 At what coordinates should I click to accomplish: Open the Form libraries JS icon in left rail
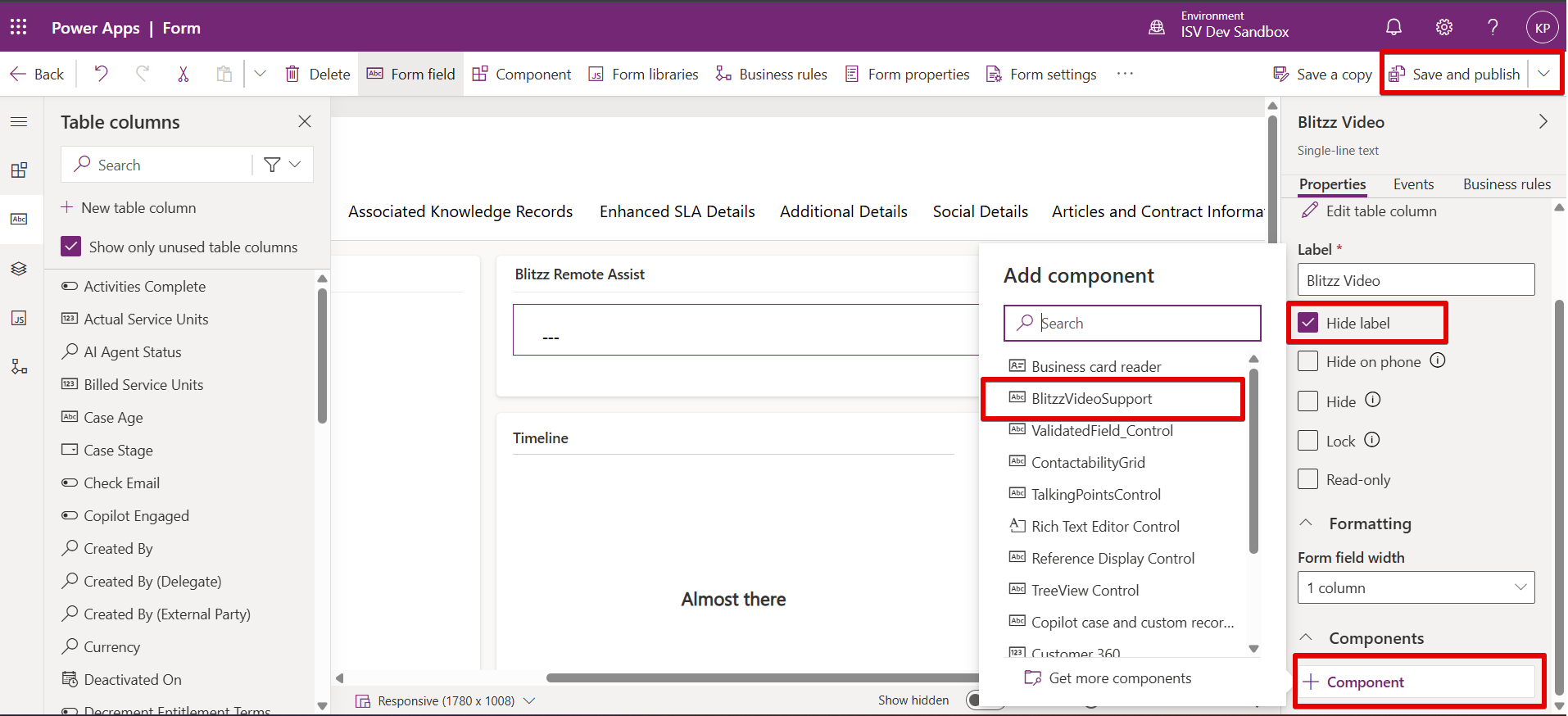[x=19, y=318]
